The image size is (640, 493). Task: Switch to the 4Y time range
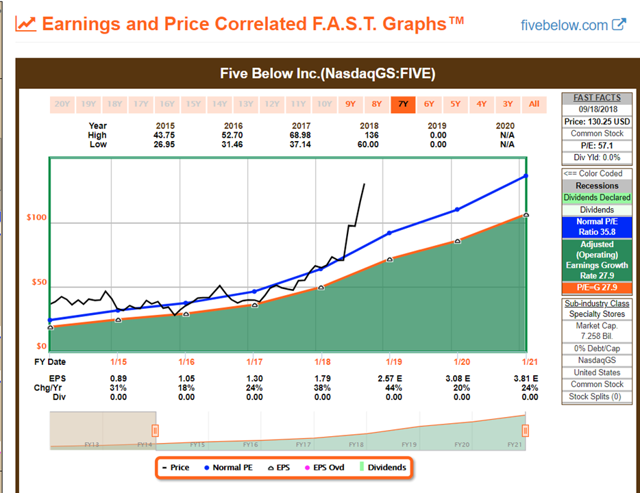pyautogui.click(x=482, y=104)
